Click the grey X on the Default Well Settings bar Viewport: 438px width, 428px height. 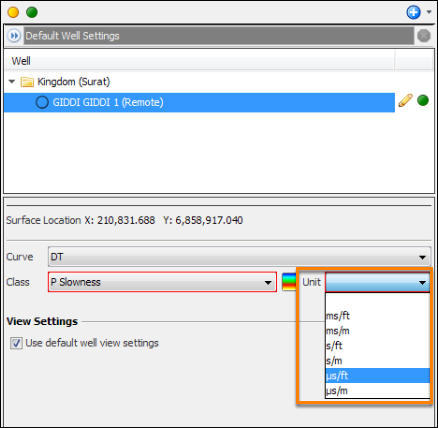[x=424, y=35]
